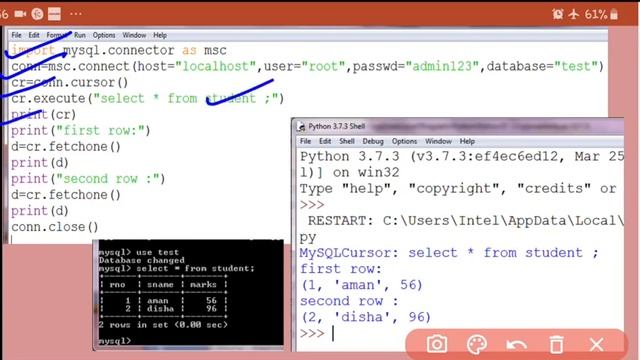Click the RESTART path line in shell
The image size is (640, 360).
pos(465,221)
